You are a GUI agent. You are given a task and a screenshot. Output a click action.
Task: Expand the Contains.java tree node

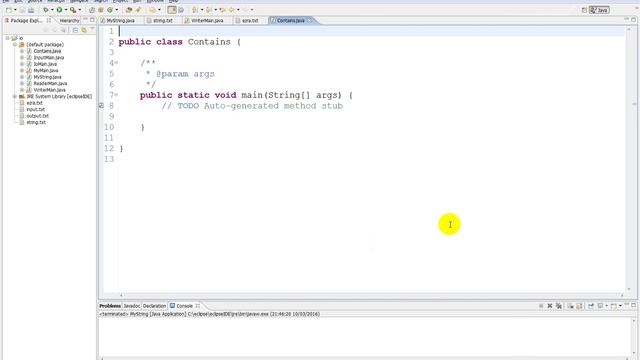click(22, 51)
